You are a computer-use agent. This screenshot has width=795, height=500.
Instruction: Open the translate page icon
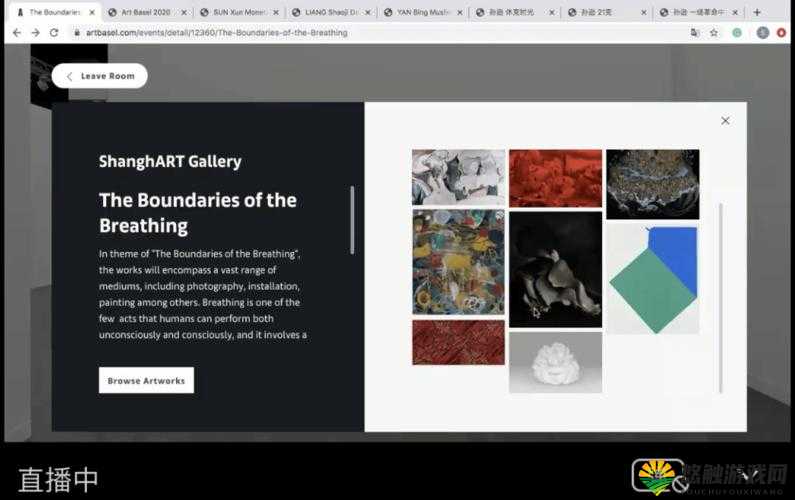point(695,33)
